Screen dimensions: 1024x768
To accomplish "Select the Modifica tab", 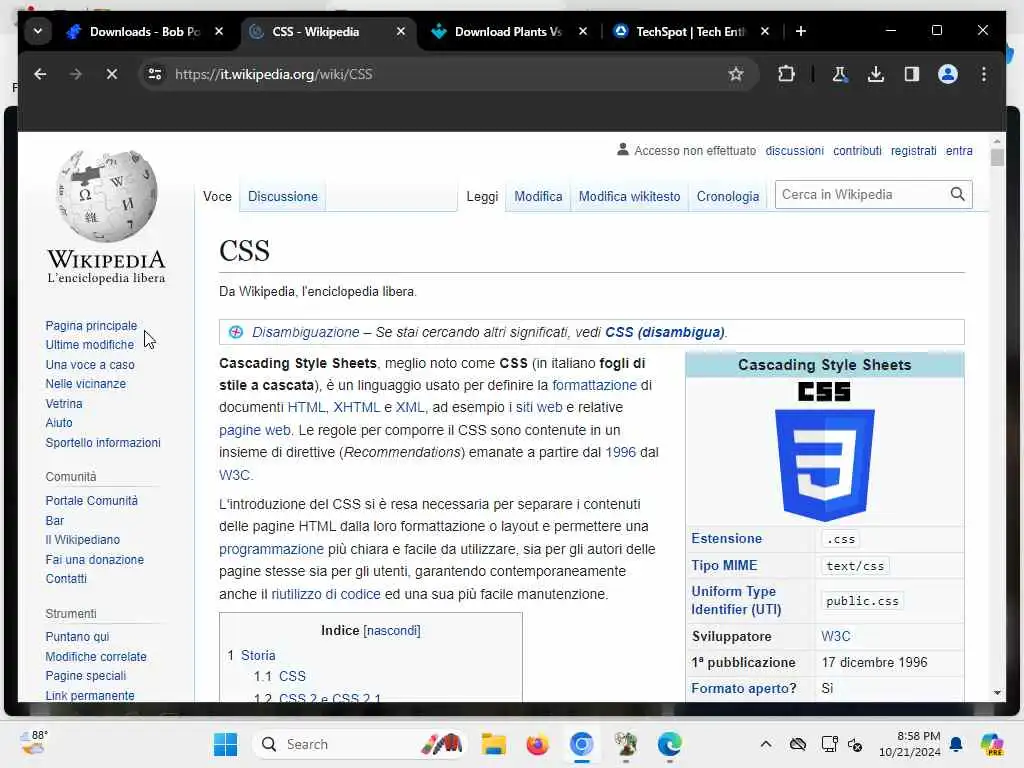I will tap(538, 197).
